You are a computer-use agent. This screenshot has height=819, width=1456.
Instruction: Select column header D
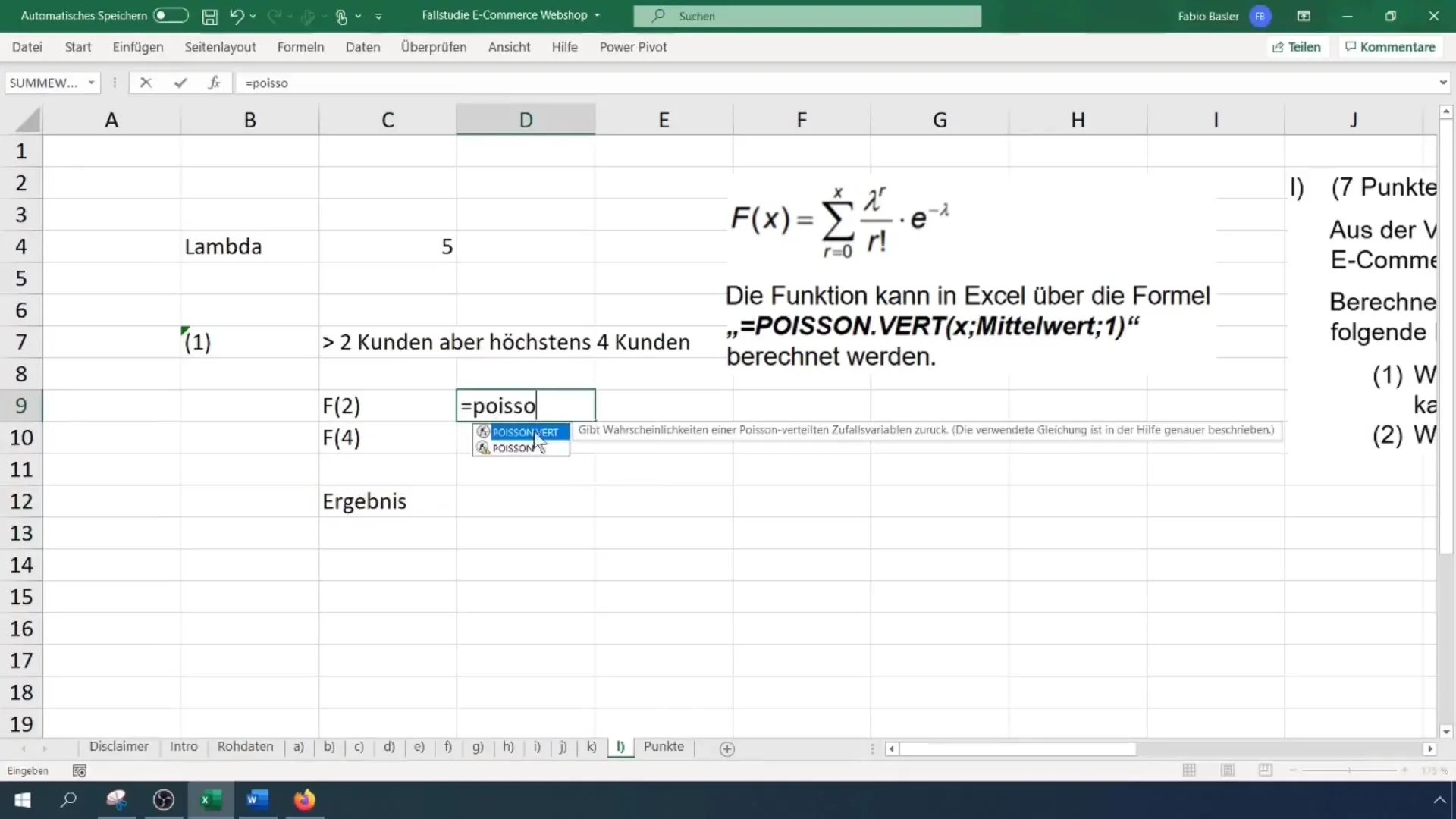click(x=526, y=120)
